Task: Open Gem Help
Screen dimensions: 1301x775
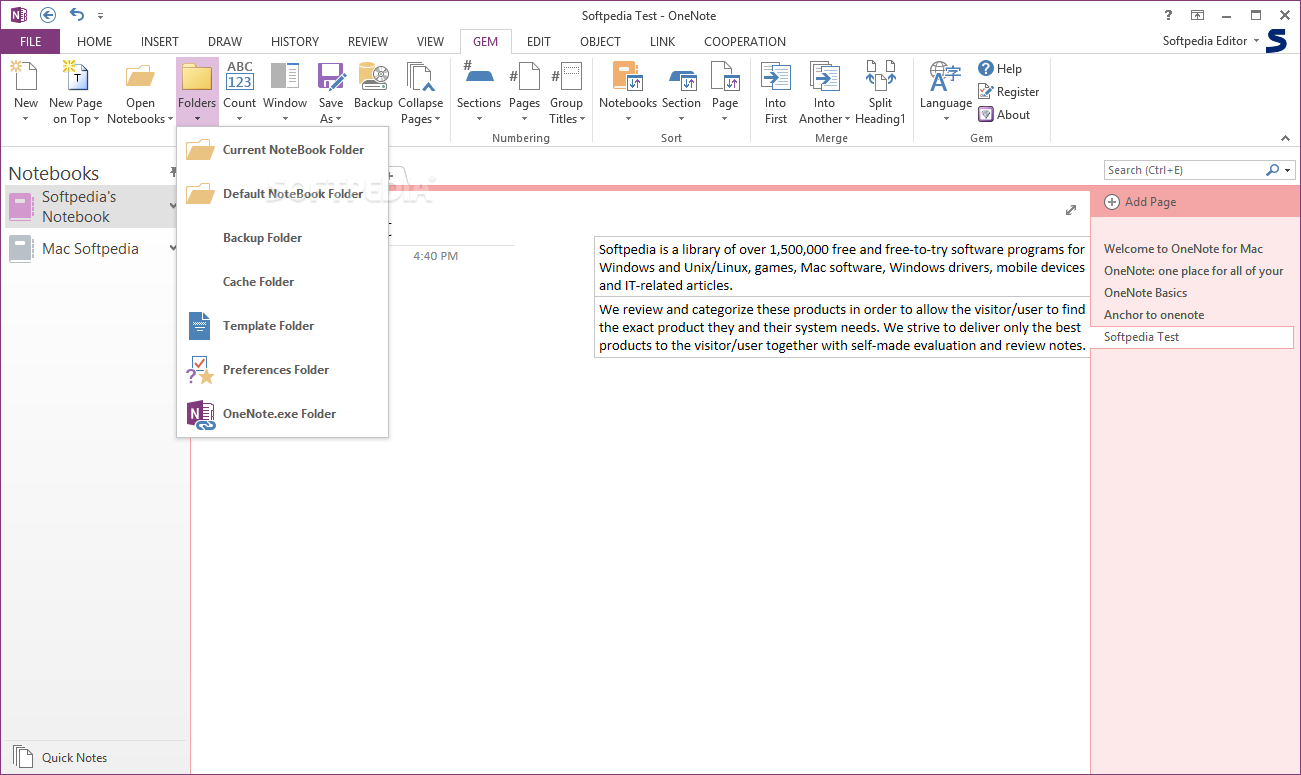Action: (1000, 69)
